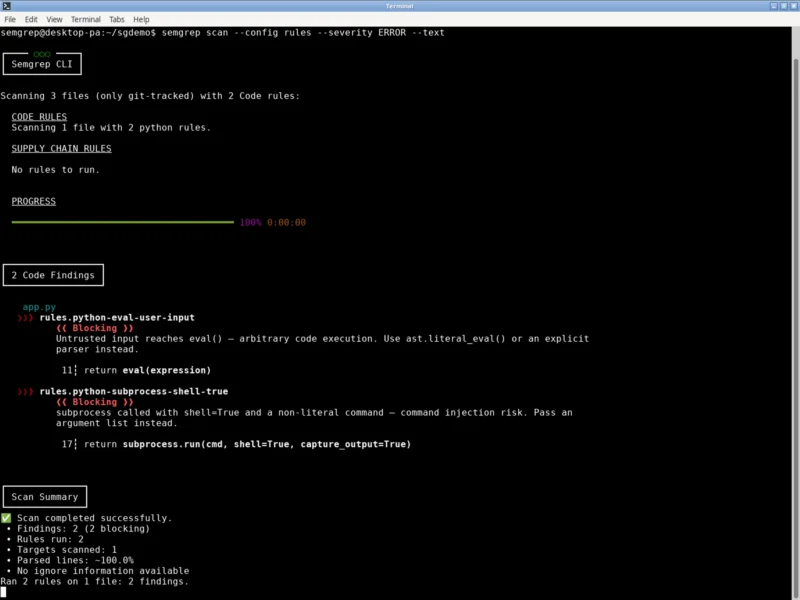Click the red arrows before python-eval-user-input
This screenshot has width=800, height=600.
[x=26, y=317]
